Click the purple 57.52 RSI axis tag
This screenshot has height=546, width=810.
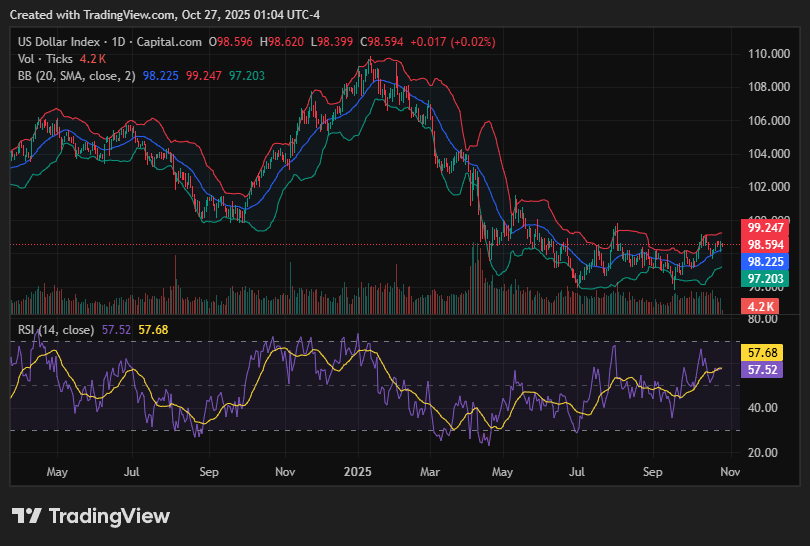pyautogui.click(x=765, y=369)
